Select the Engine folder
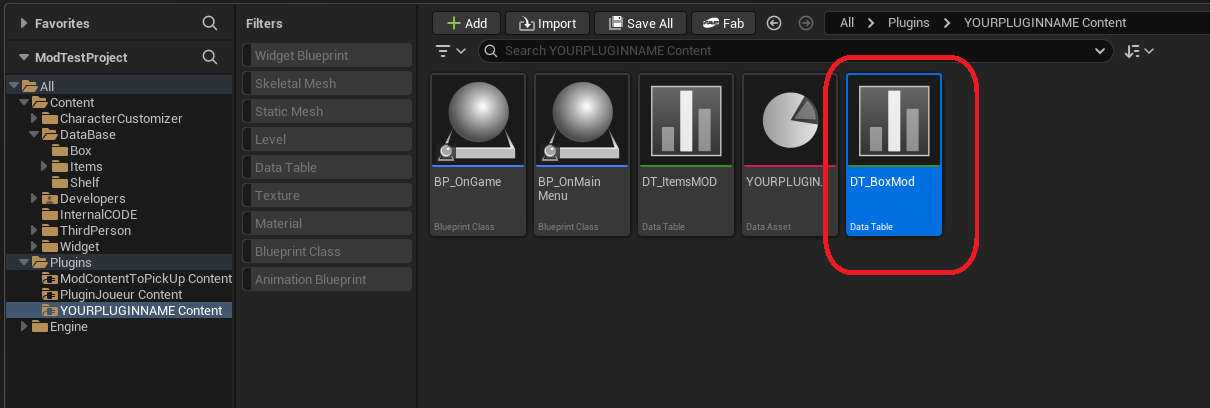Image resolution: width=1210 pixels, height=408 pixels. [60, 327]
